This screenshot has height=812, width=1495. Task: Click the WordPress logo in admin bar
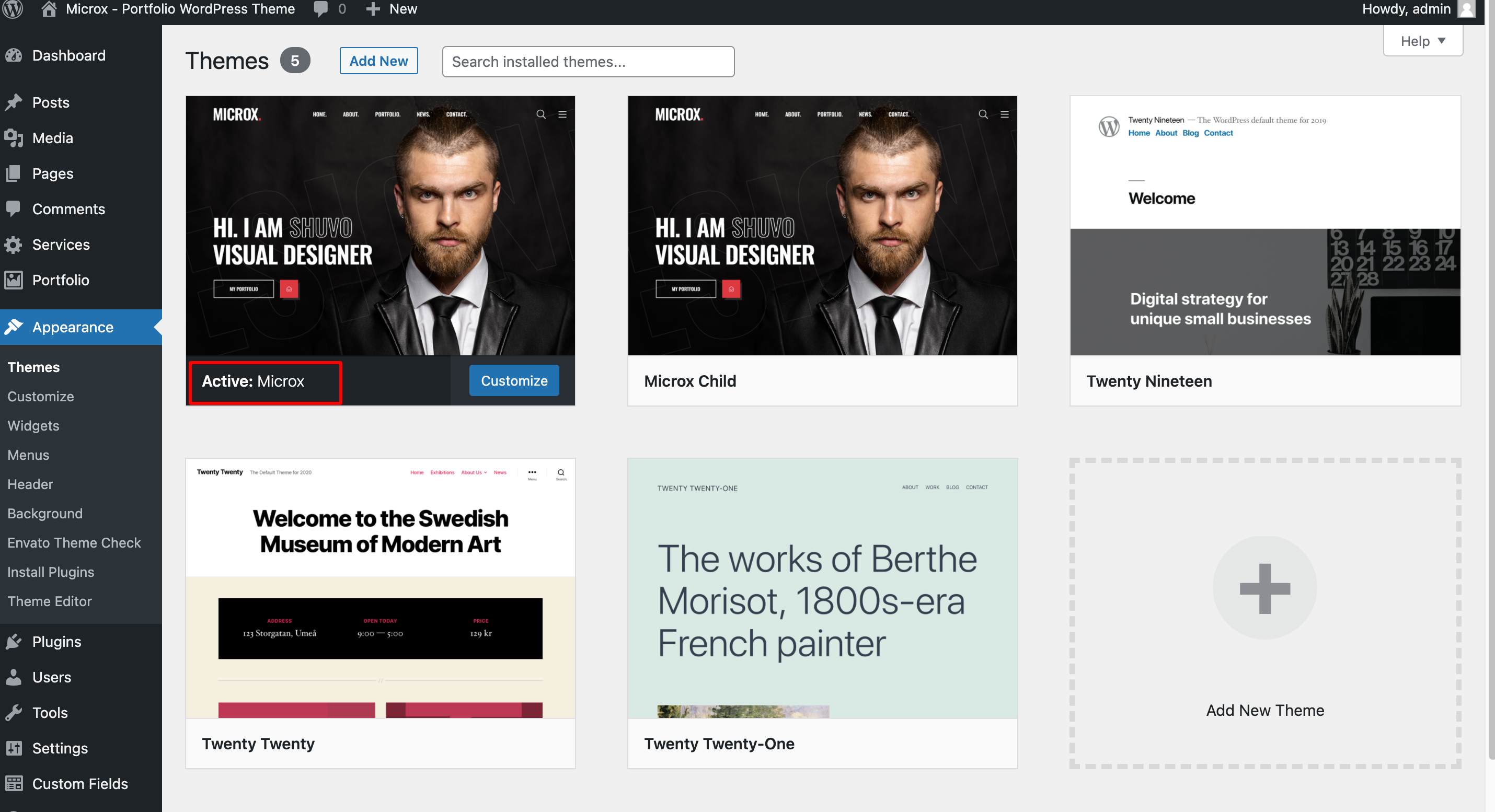(13, 9)
